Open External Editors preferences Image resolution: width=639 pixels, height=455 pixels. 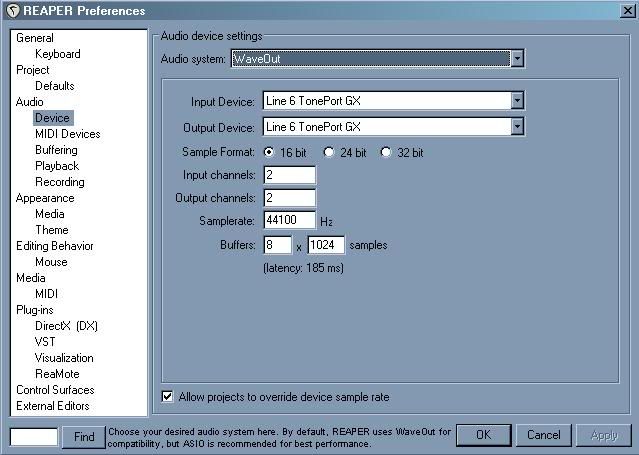click(x=53, y=406)
